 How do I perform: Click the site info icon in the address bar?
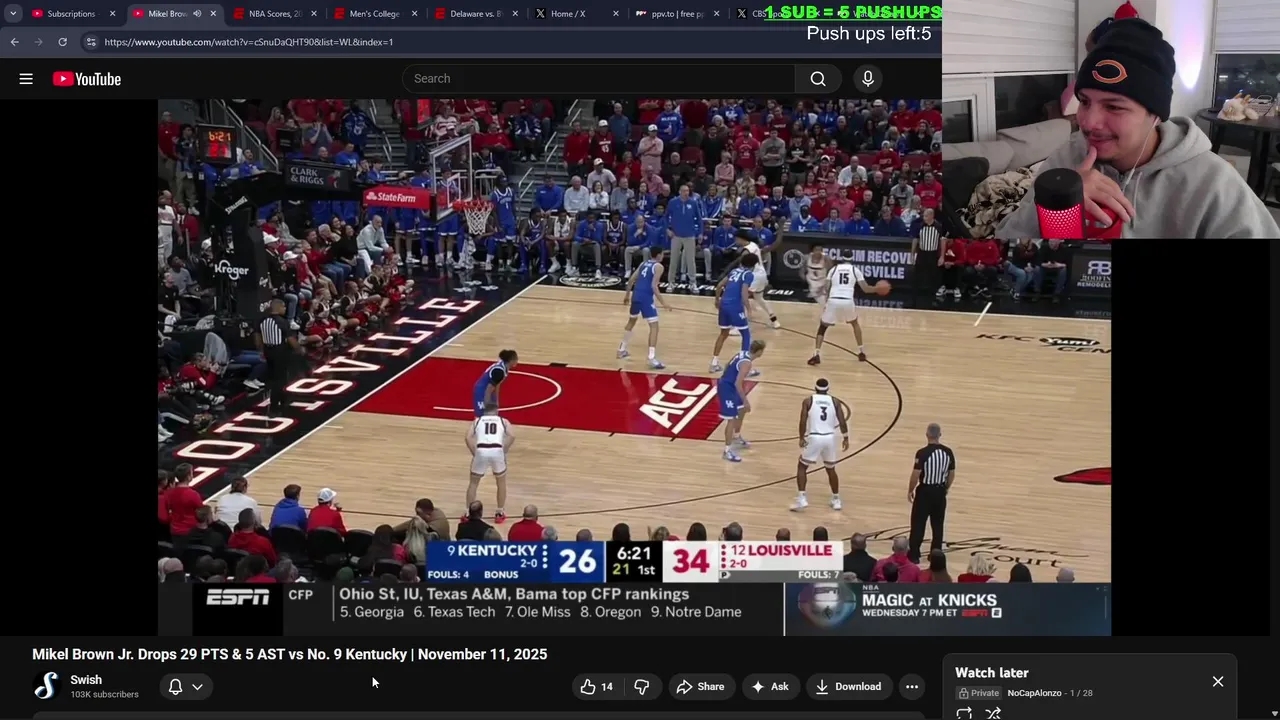(x=91, y=42)
